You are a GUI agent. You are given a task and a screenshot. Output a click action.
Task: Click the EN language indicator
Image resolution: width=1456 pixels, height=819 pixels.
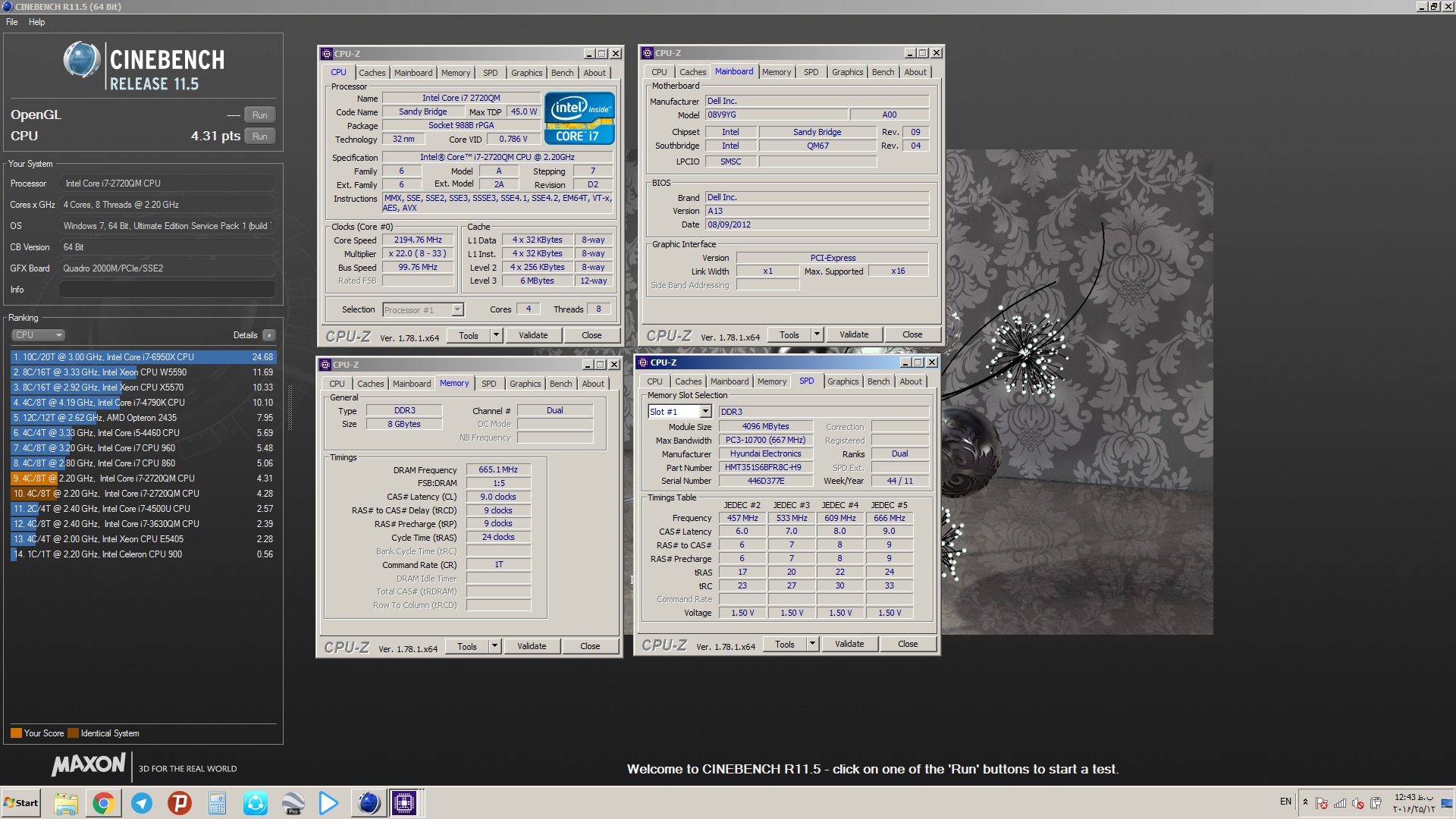1285,802
